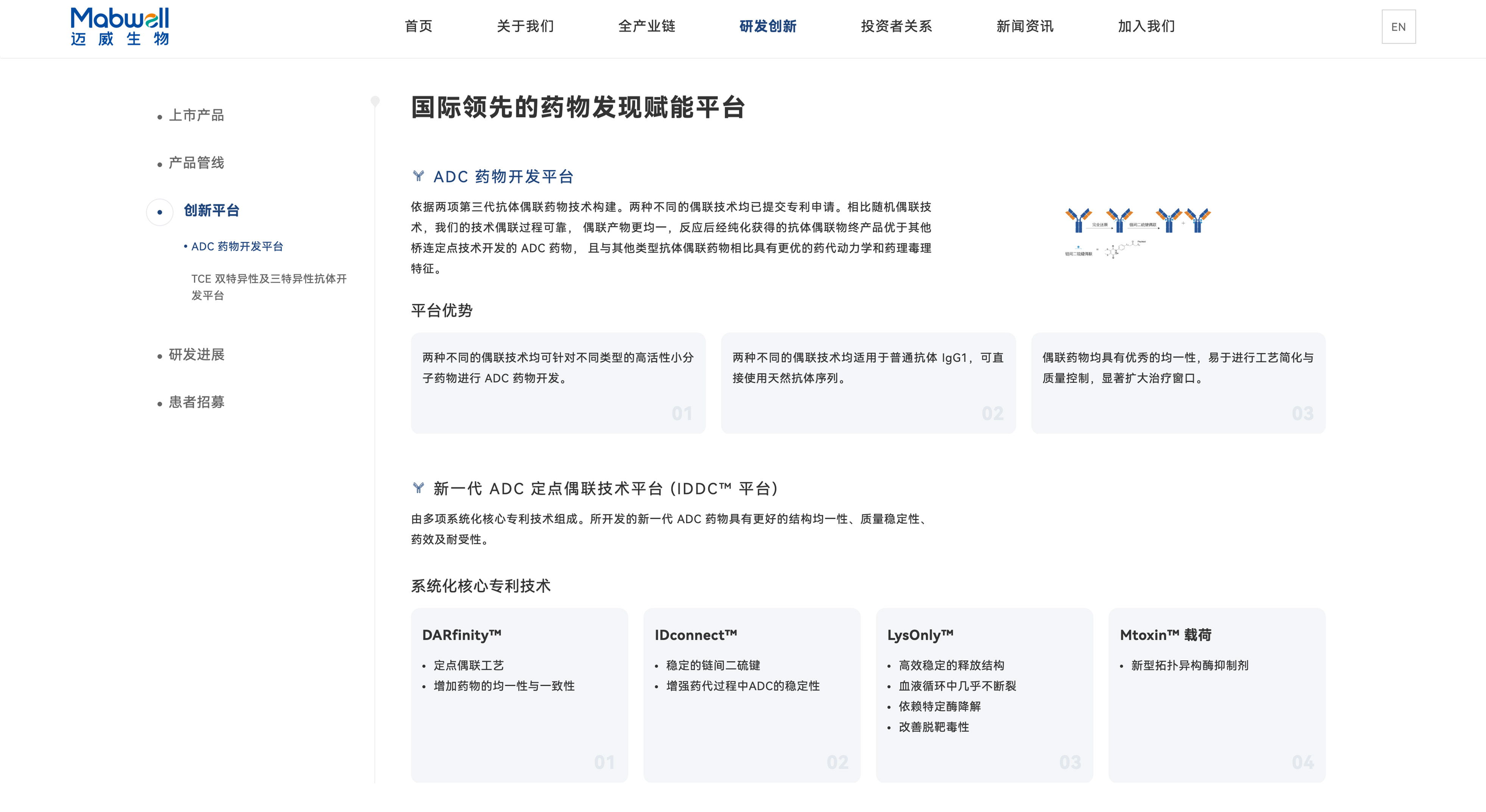Click the Mabwell logo
Viewport: 1486px width, 812px height.
pos(119,26)
